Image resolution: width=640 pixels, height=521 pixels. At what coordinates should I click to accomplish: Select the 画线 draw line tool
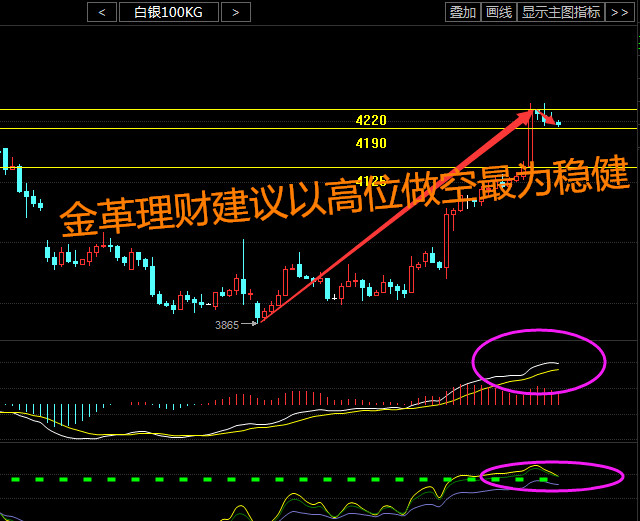[x=498, y=12]
